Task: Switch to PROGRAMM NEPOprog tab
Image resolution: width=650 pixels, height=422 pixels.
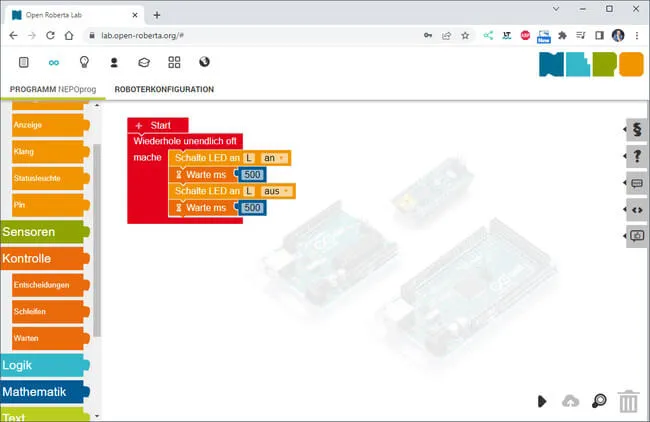Action: [53, 89]
